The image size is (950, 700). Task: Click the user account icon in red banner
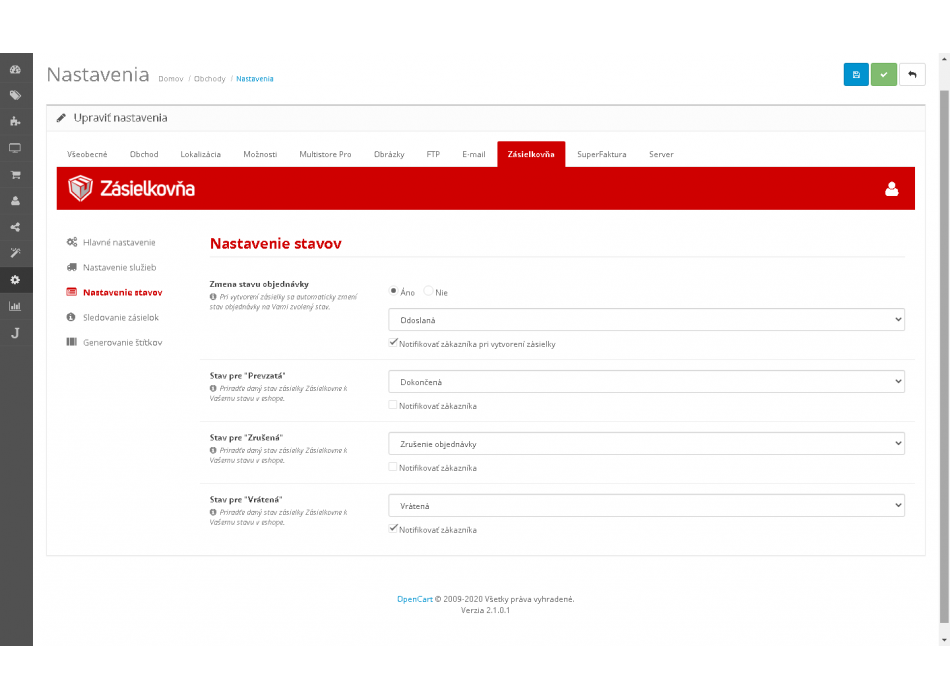point(891,189)
